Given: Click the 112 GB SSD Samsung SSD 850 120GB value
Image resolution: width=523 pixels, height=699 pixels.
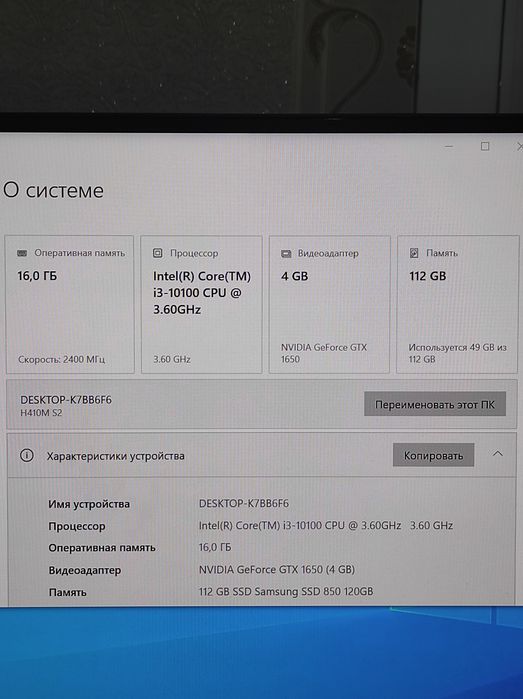Looking at the screenshot, I should coord(286,592).
